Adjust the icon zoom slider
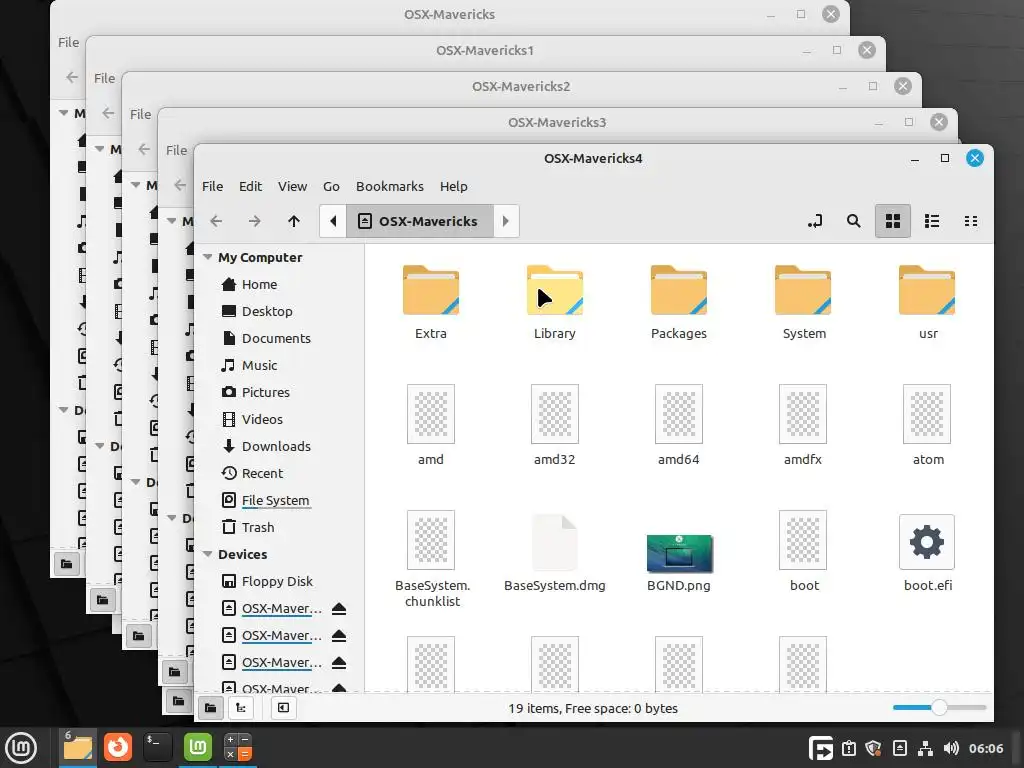The width and height of the screenshot is (1024, 768). [939, 707]
